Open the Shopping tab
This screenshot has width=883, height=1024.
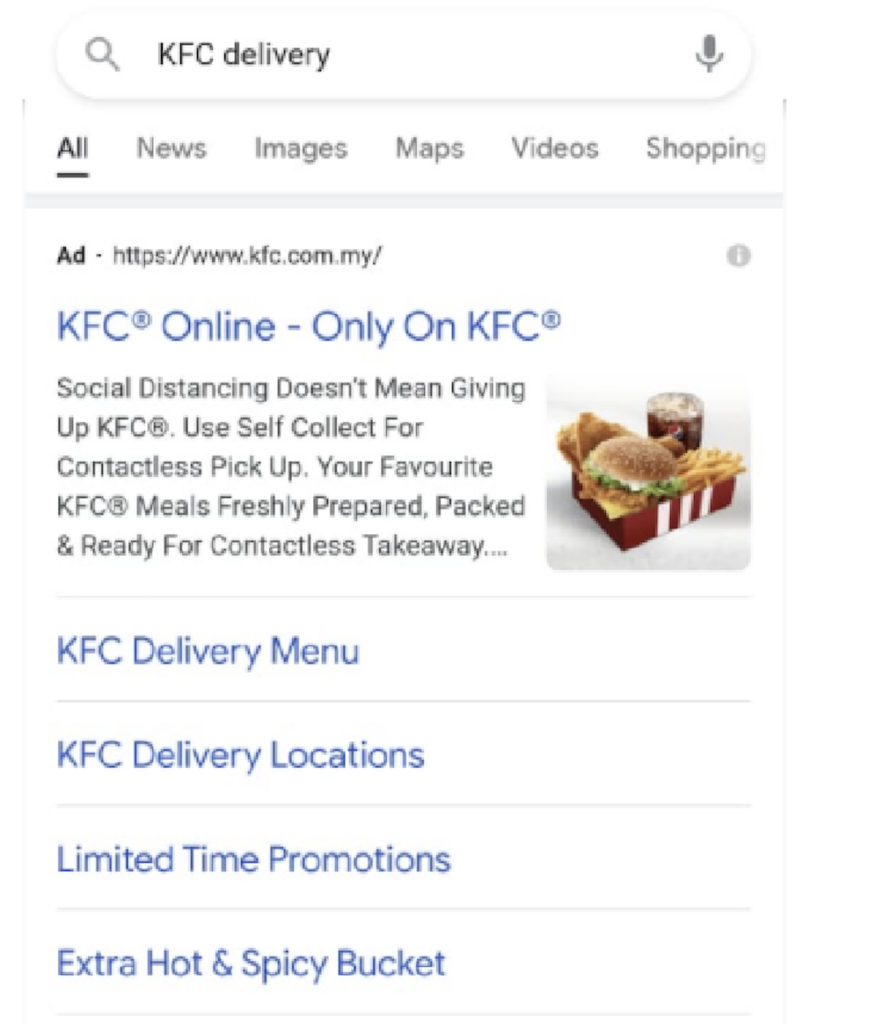[705, 149]
